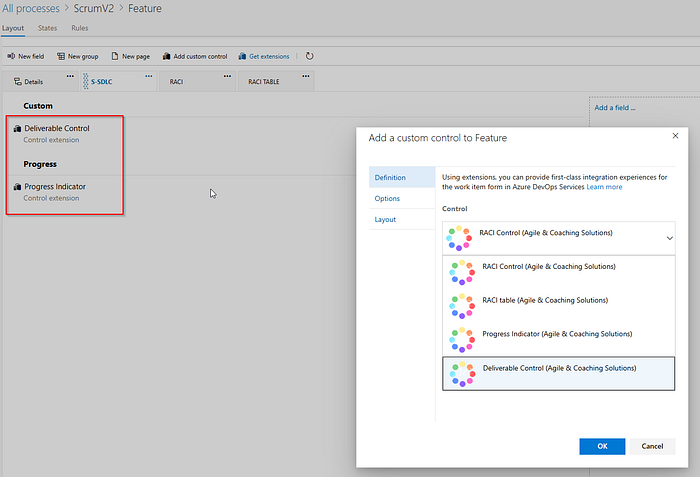Open the Details tab ellipsis menu
This screenshot has height=477, width=700.
pos(70,76)
